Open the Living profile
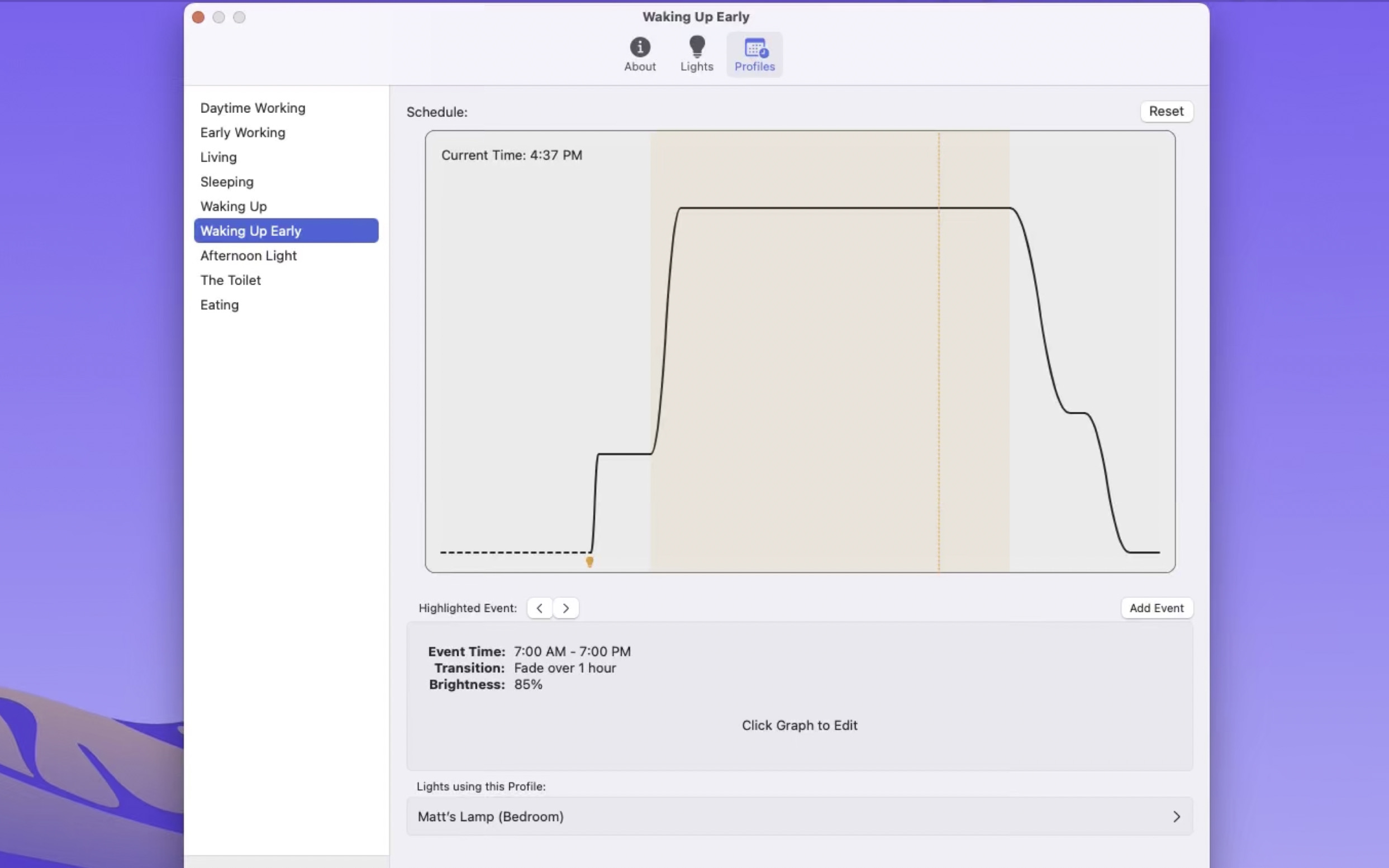 218,158
